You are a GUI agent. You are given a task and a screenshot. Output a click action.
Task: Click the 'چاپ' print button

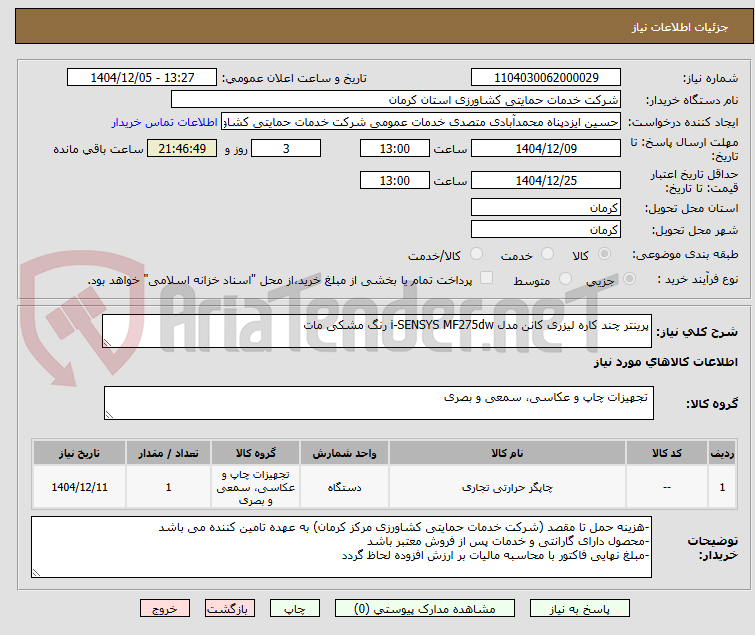tap(295, 609)
